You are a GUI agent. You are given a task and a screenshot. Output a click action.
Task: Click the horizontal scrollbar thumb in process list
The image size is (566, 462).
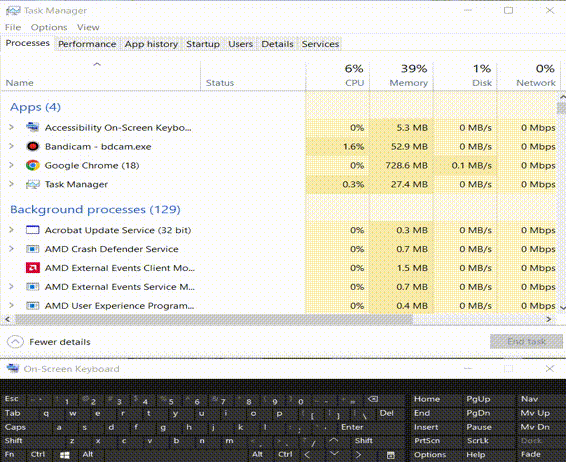pyautogui.click(x=214, y=319)
